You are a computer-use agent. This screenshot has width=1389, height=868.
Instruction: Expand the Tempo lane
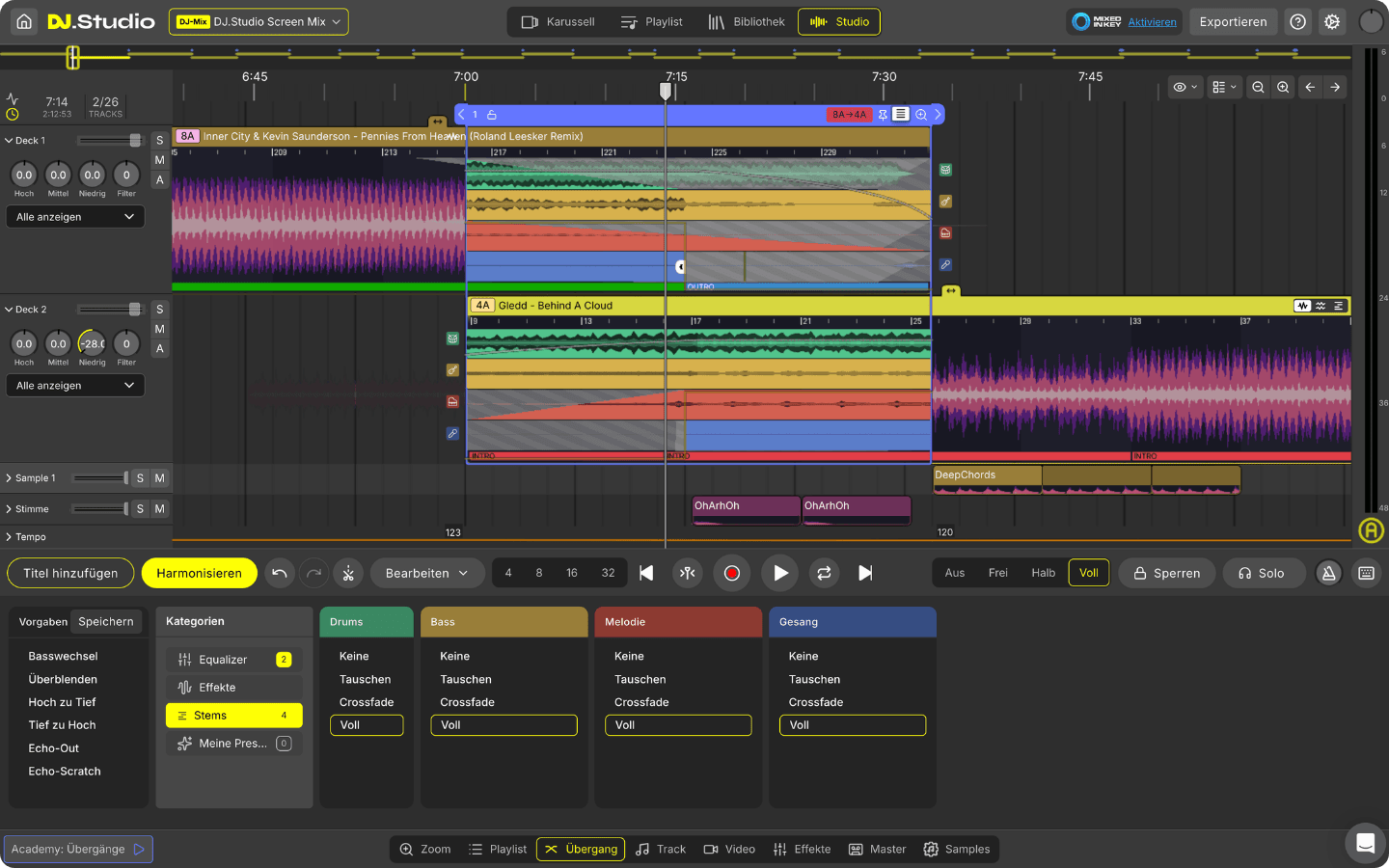click(9, 537)
